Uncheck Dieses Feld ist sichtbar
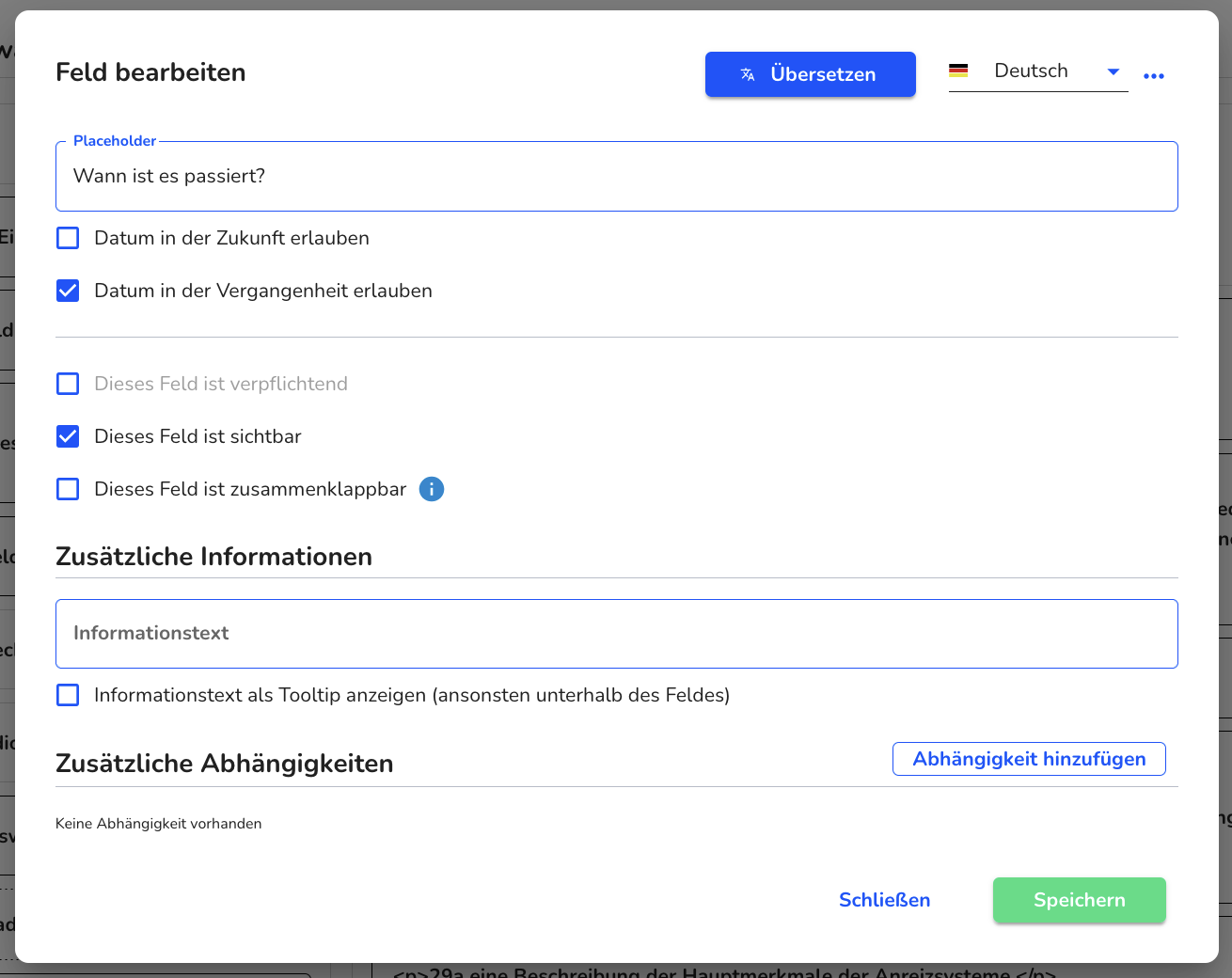1232x978 pixels. point(68,436)
